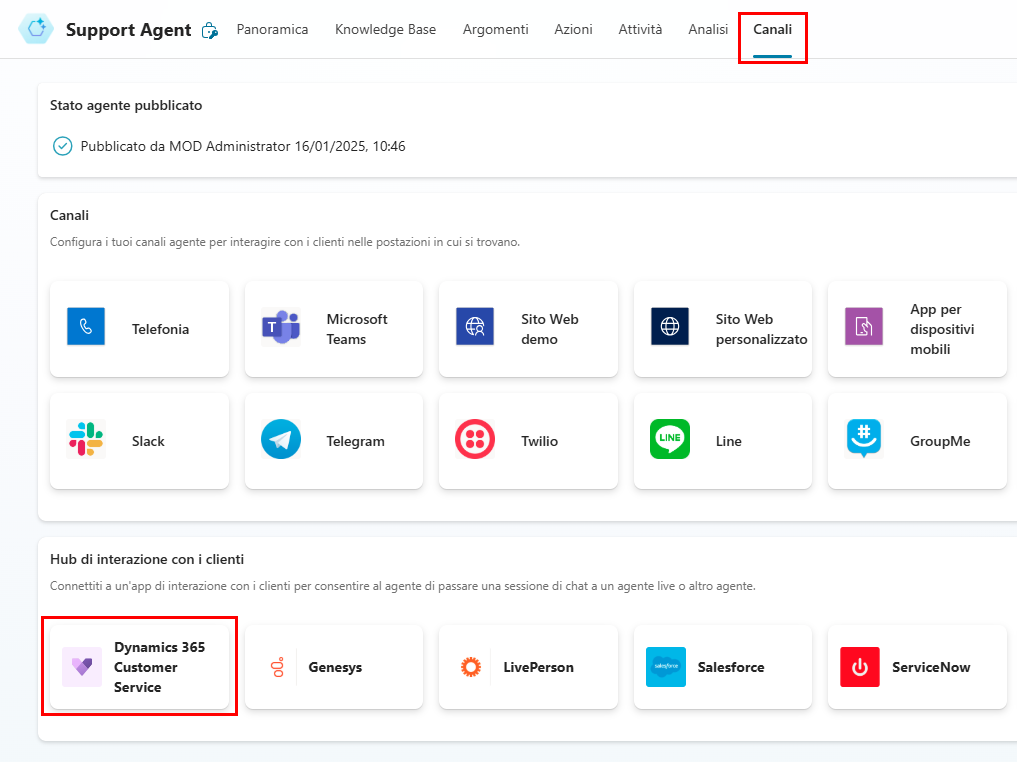Open the Line channel label
1017x762 pixels.
tap(728, 441)
